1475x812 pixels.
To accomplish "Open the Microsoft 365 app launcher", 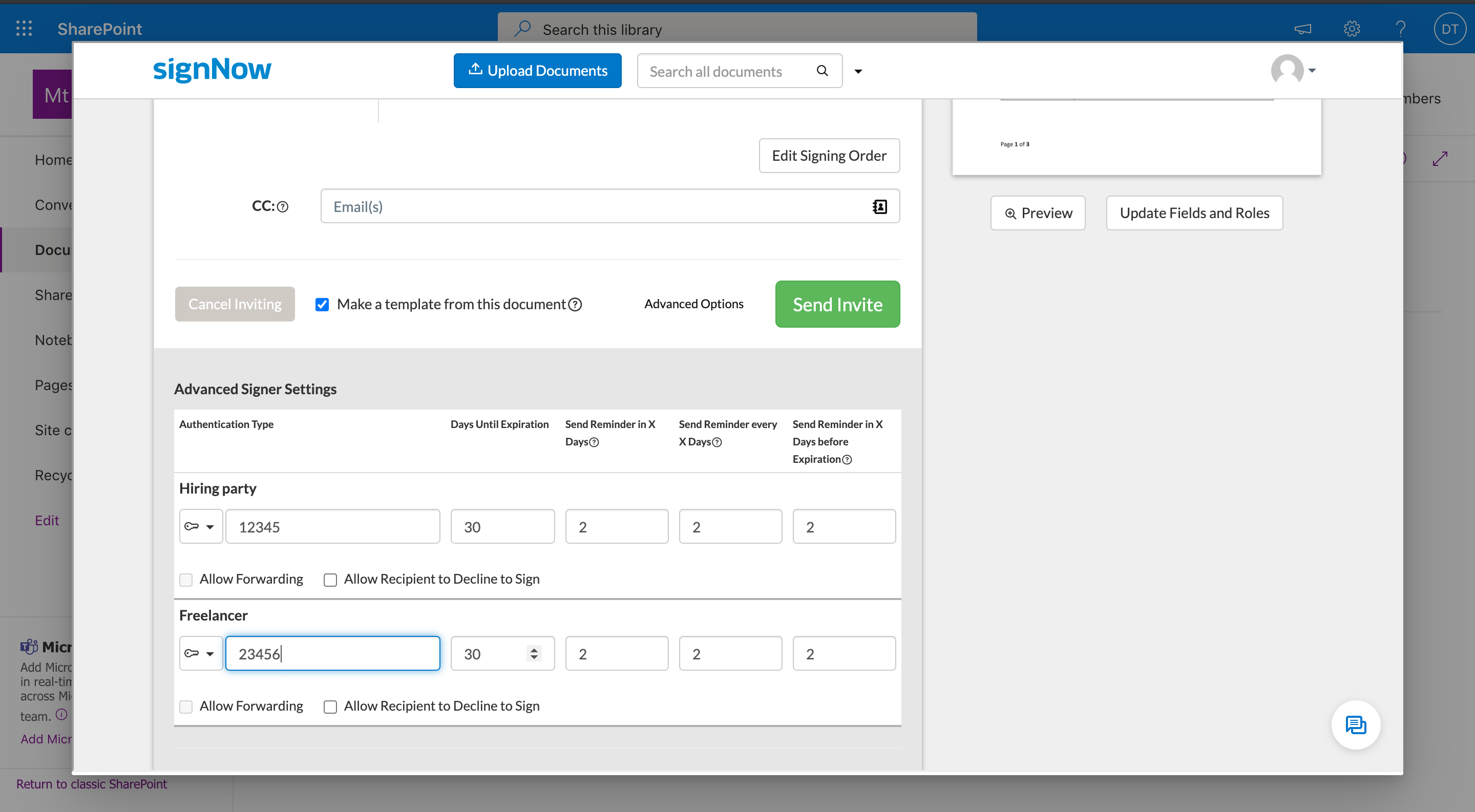I will point(24,28).
